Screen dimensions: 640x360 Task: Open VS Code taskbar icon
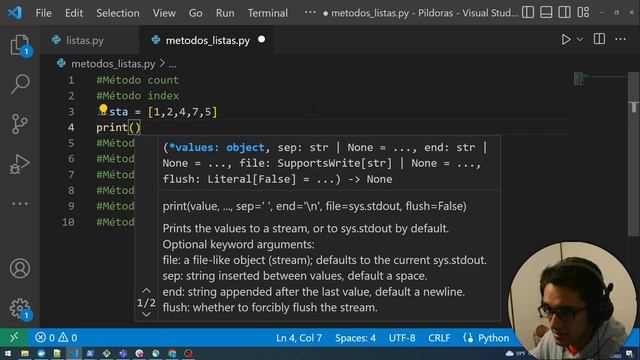click(73, 353)
